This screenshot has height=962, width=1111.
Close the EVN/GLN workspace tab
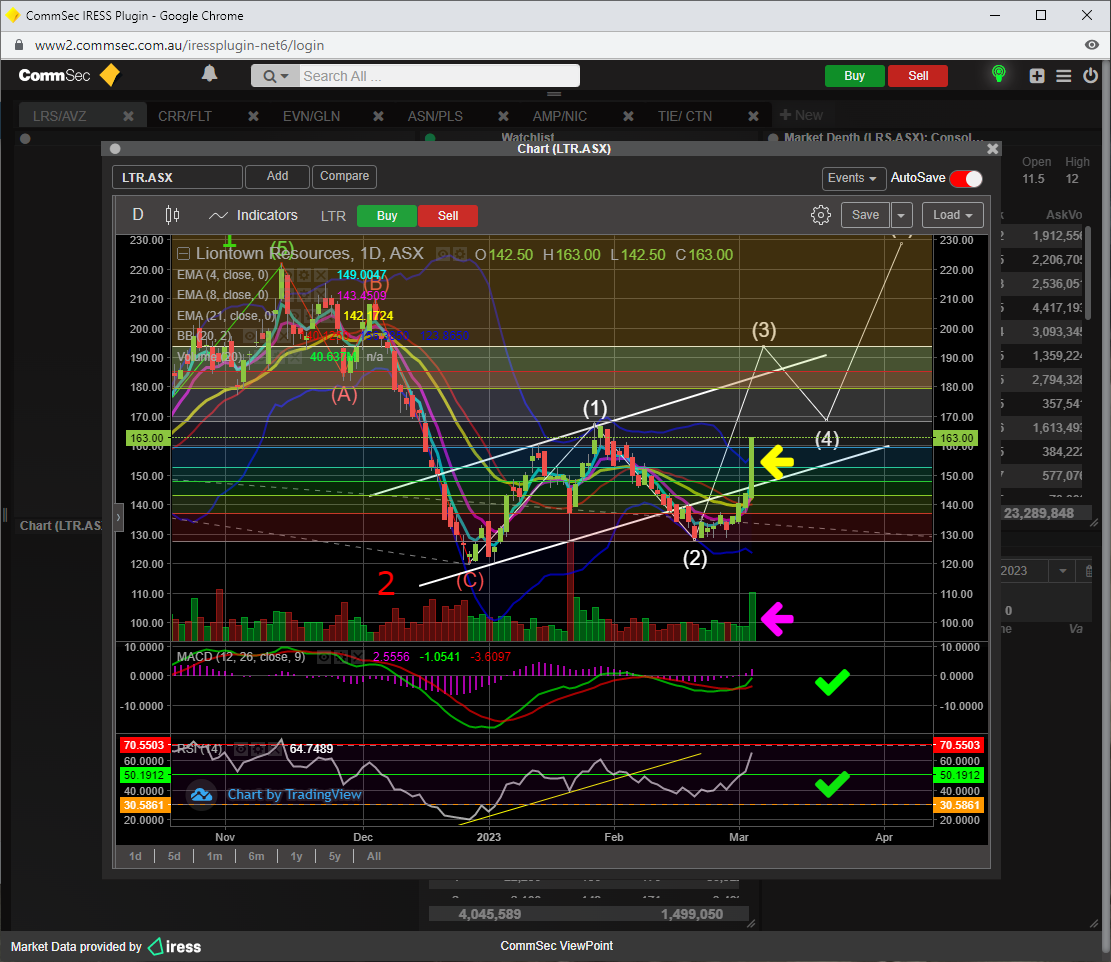click(378, 115)
